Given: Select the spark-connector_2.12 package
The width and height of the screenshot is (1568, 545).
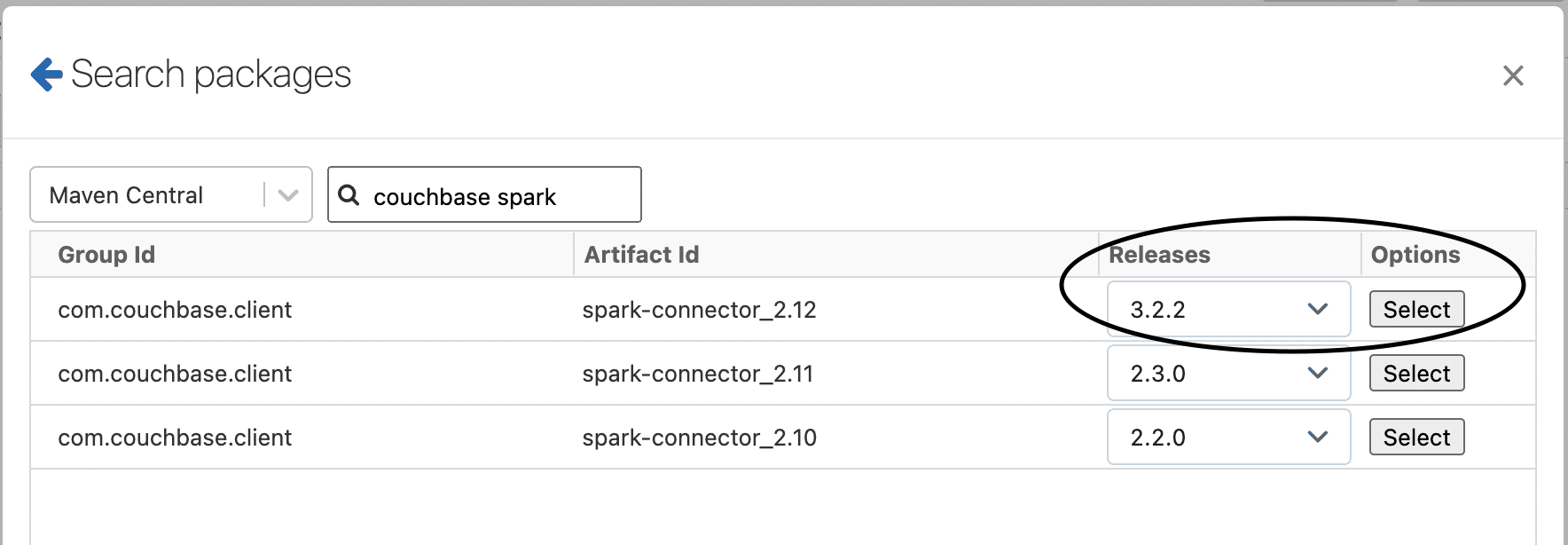Looking at the screenshot, I should click(1415, 309).
